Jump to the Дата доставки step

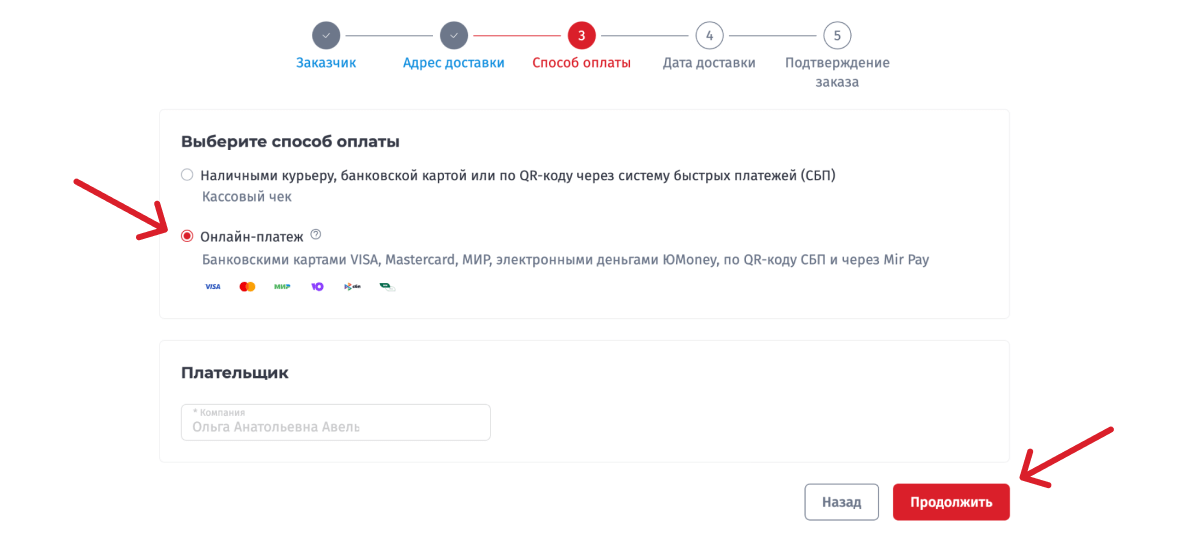(x=709, y=63)
